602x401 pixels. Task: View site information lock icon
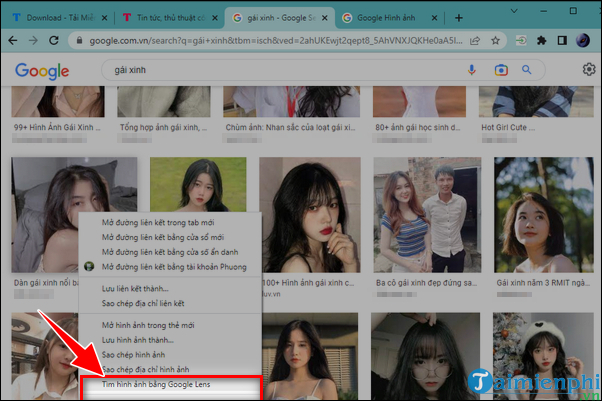click(79, 40)
